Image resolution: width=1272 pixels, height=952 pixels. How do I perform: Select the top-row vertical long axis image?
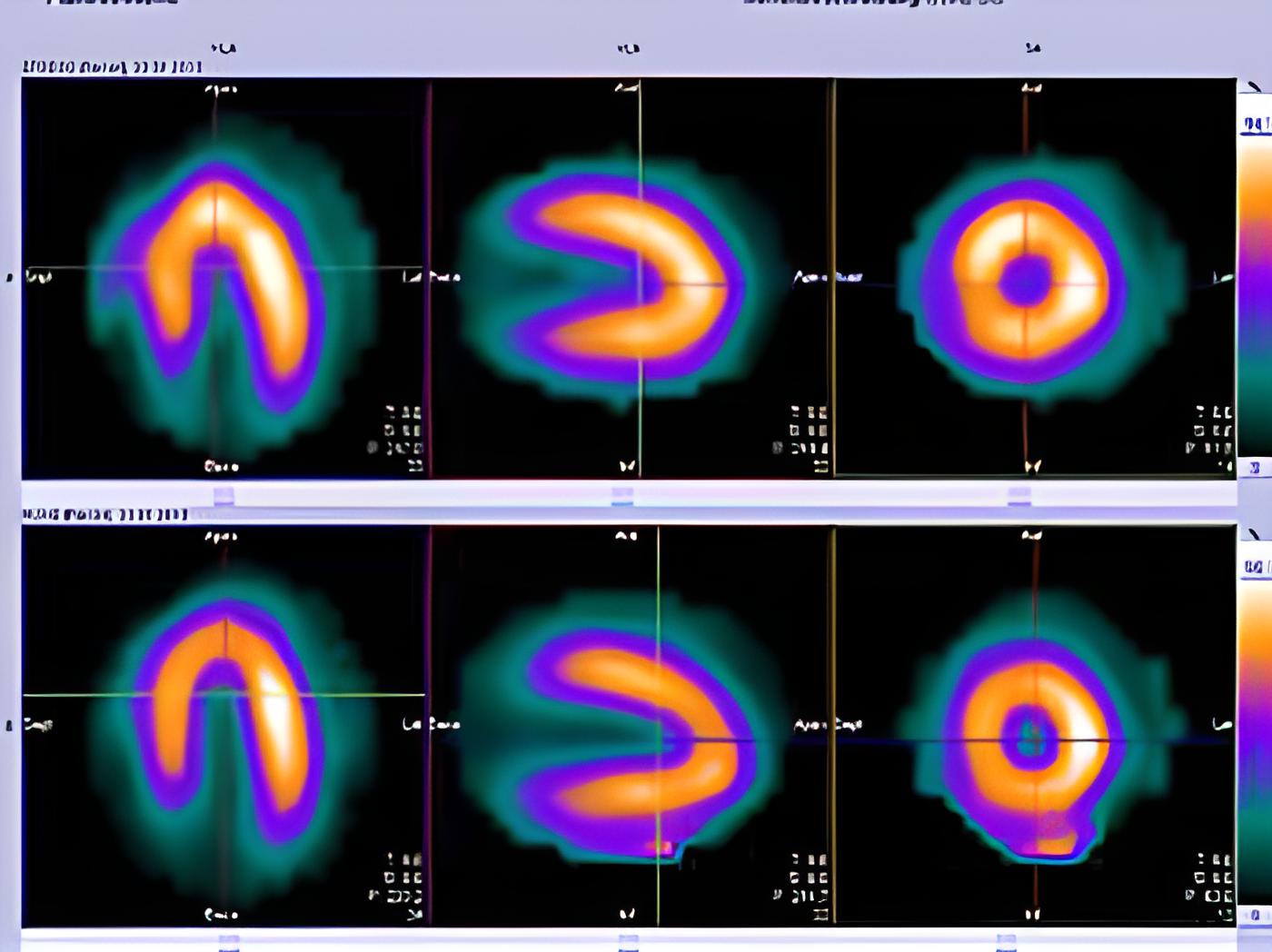click(631, 277)
